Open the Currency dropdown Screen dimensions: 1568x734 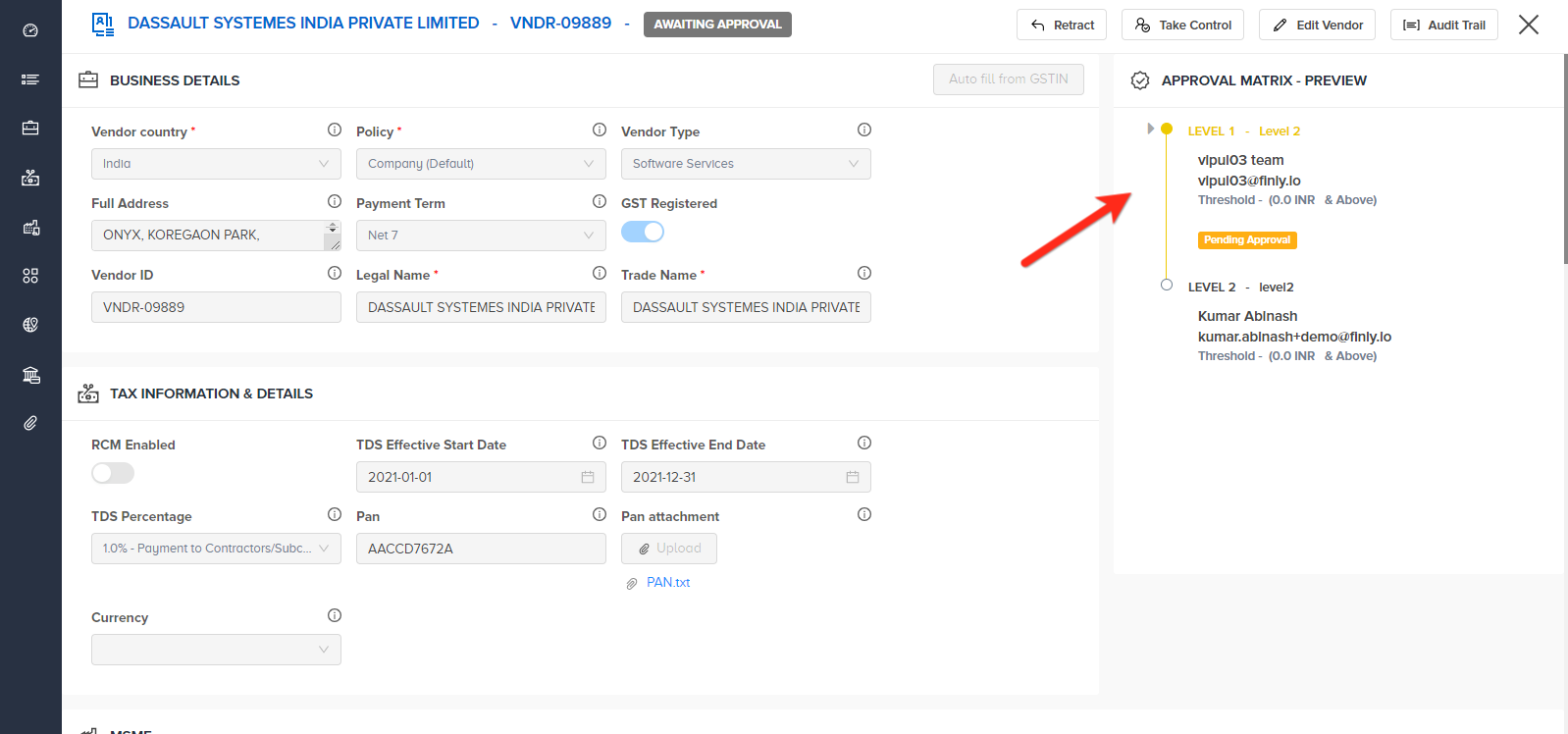point(216,650)
